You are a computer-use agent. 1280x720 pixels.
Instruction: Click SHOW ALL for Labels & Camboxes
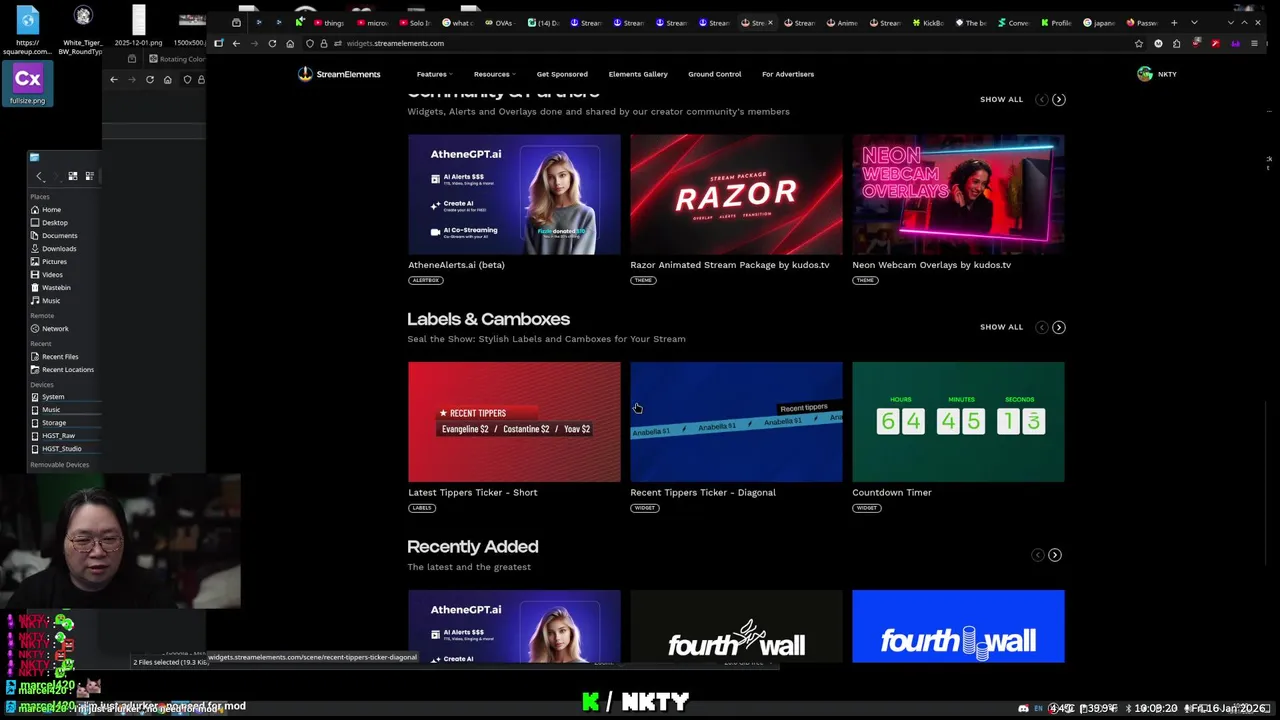1001,327
